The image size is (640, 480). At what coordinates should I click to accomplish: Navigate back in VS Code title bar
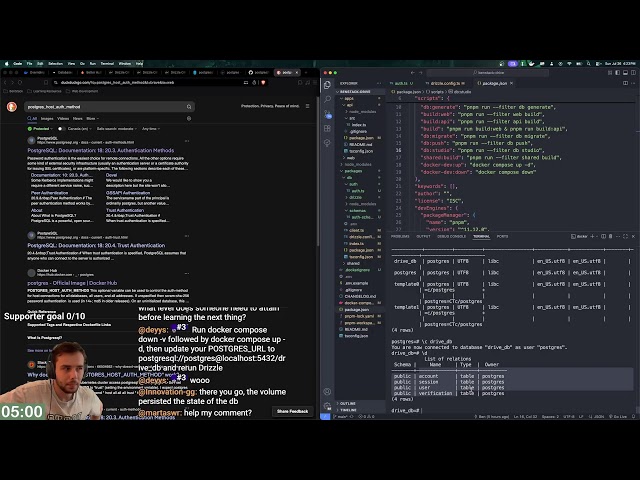click(413, 73)
